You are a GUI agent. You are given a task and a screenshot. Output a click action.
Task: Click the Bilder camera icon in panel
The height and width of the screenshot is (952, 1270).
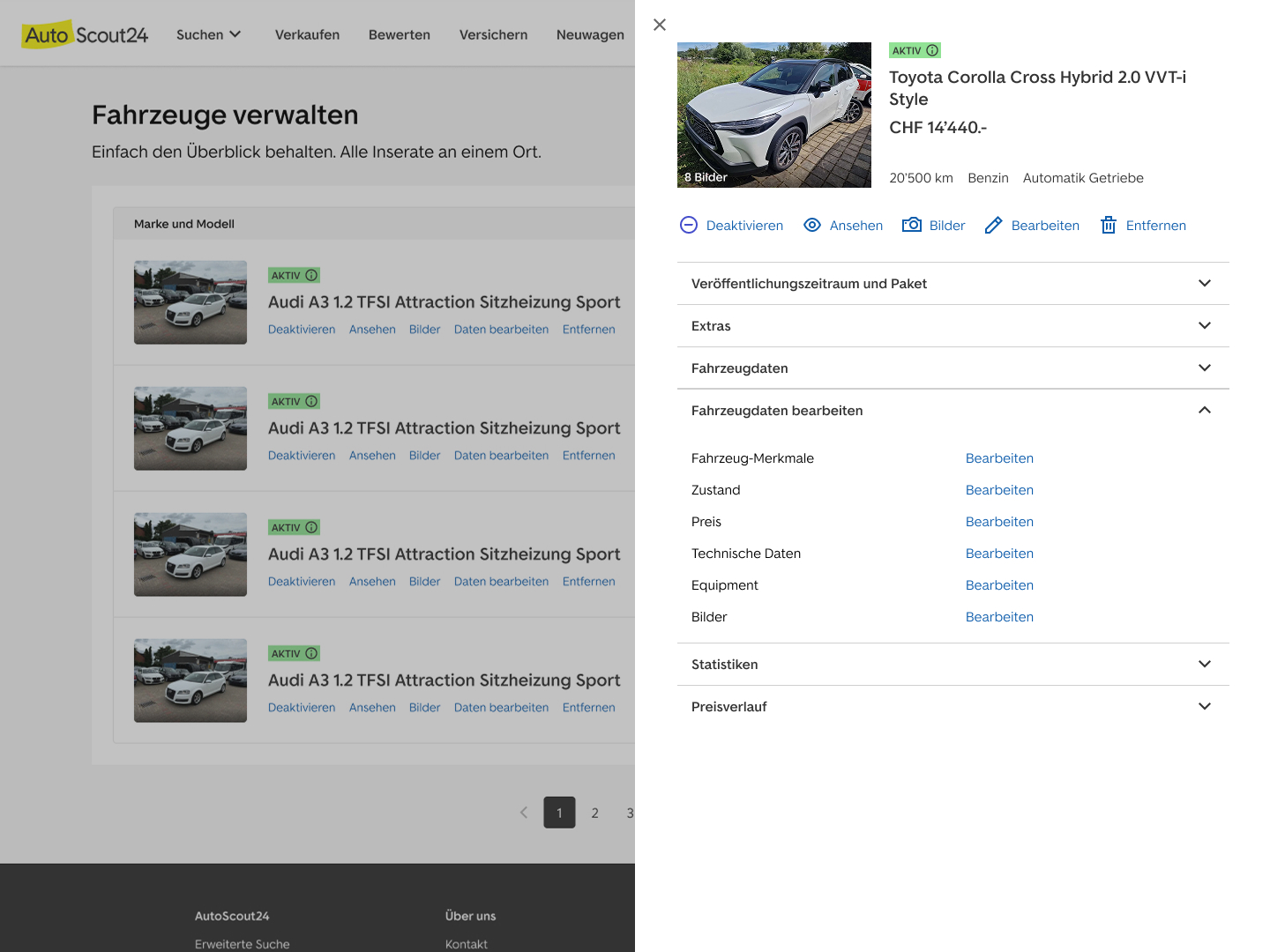click(x=912, y=225)
